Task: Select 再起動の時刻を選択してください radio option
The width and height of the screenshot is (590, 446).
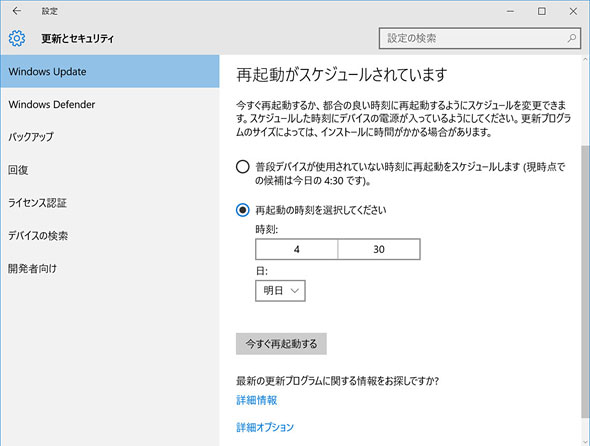Action: (x=243, y=210)
